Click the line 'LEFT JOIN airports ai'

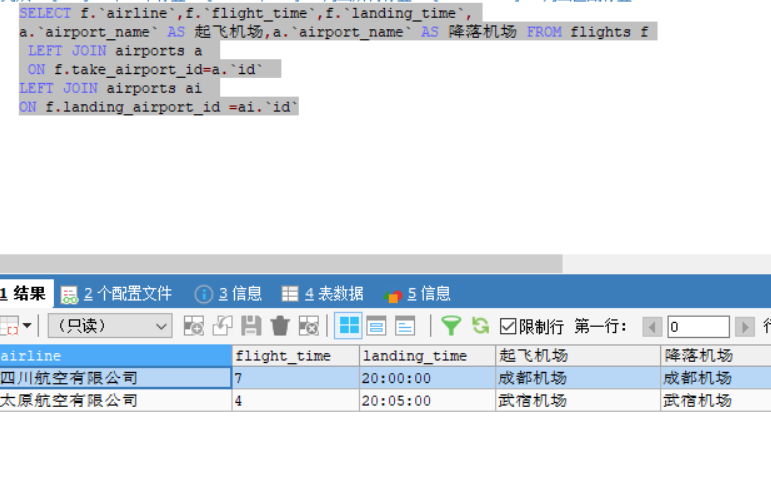[x=111, y=88]
